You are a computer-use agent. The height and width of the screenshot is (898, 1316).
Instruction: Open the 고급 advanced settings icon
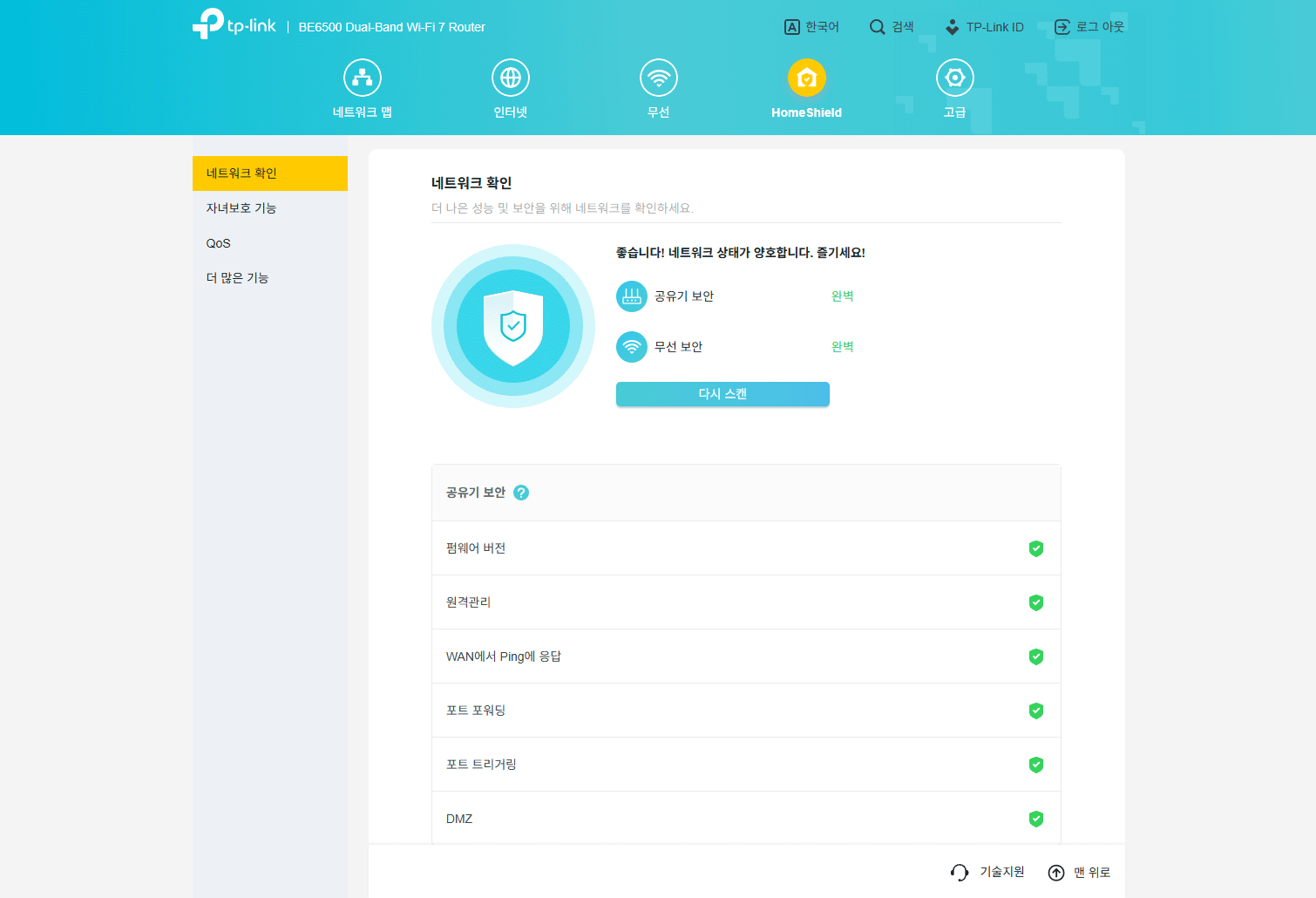click(954, 78)
